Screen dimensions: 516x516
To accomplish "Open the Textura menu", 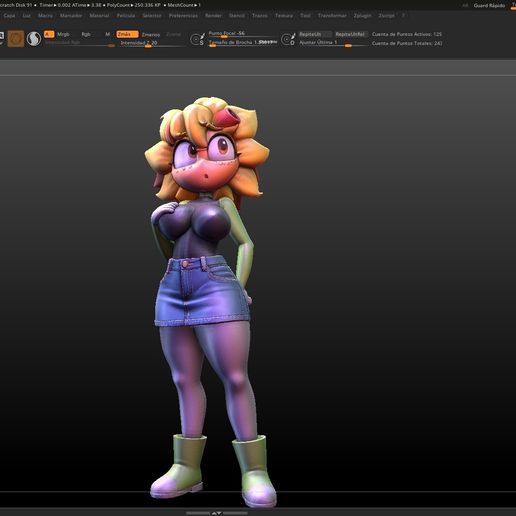I will click(x=284, y=15).
